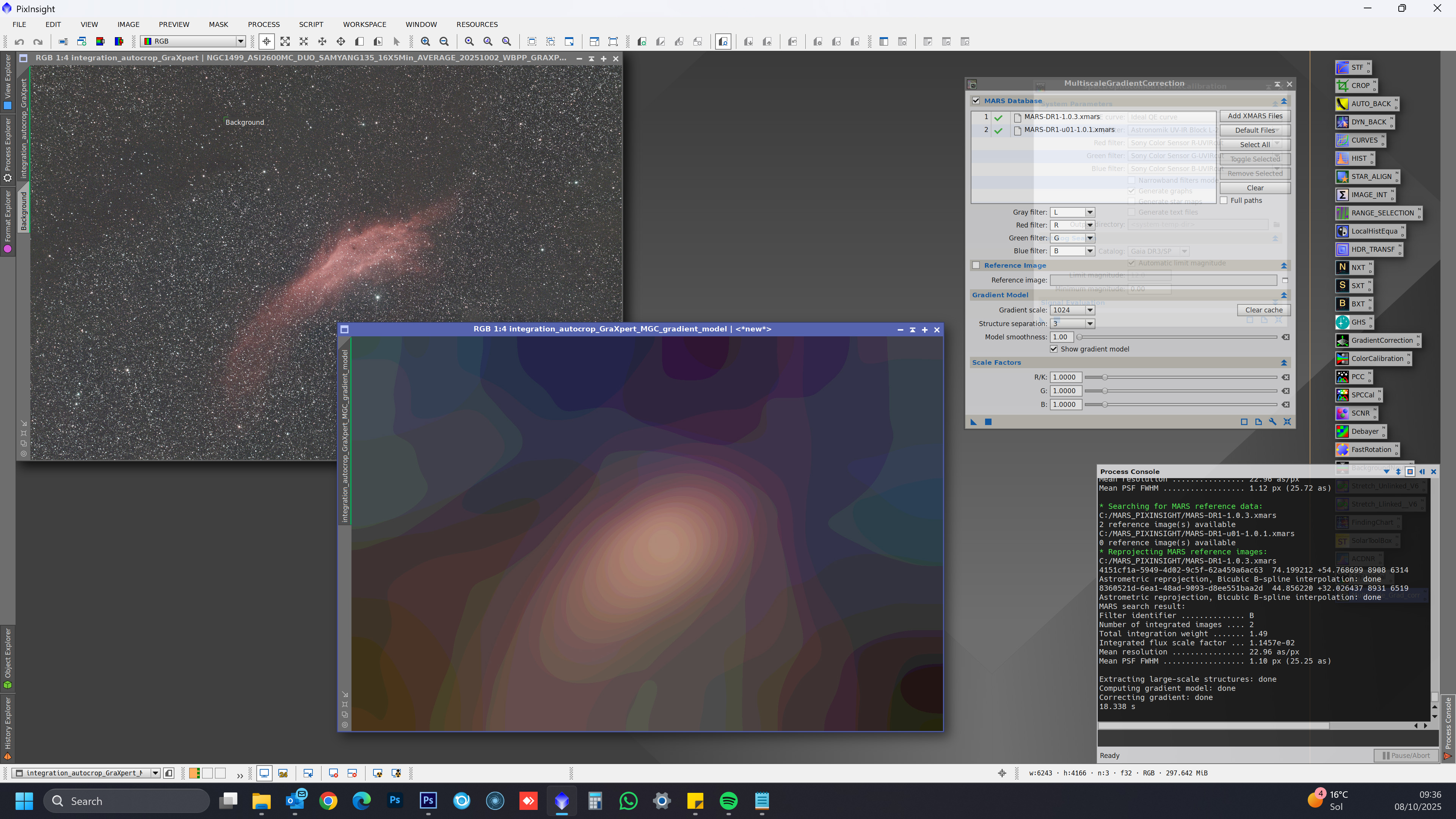This screenshot has height=819, width=1456.
Task: Open the Spotify taskbar icon
Action: tap(728, 801)
